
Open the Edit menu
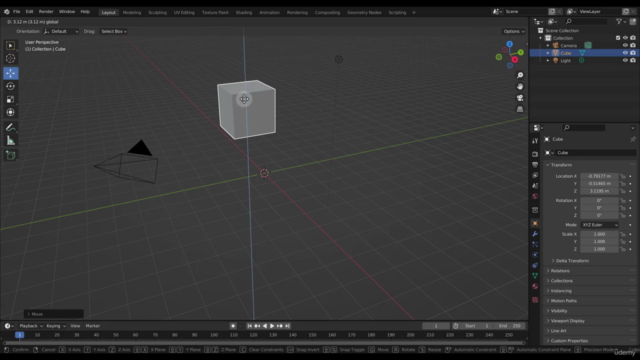pos(29,12)
